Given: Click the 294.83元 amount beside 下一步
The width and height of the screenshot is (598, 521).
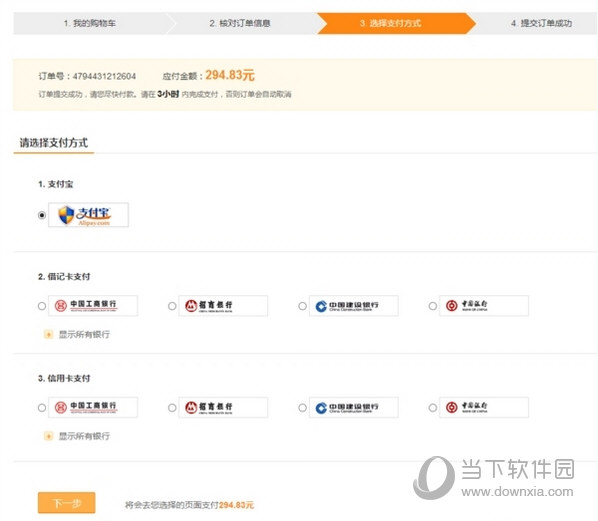Looking at the screenshot, I should pyautogui.click(x=236, y=505).
